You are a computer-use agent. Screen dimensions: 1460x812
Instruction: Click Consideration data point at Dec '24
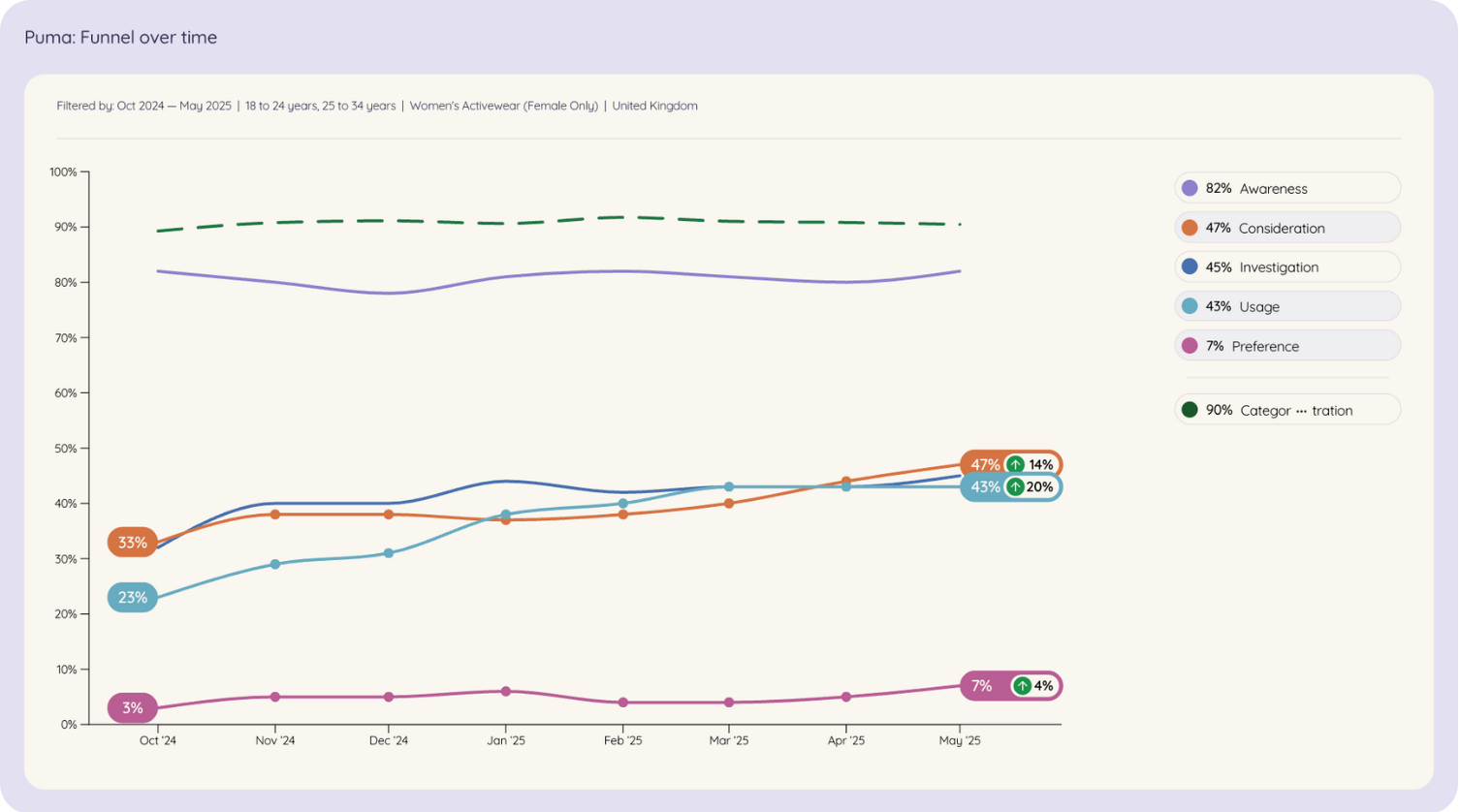389,515
